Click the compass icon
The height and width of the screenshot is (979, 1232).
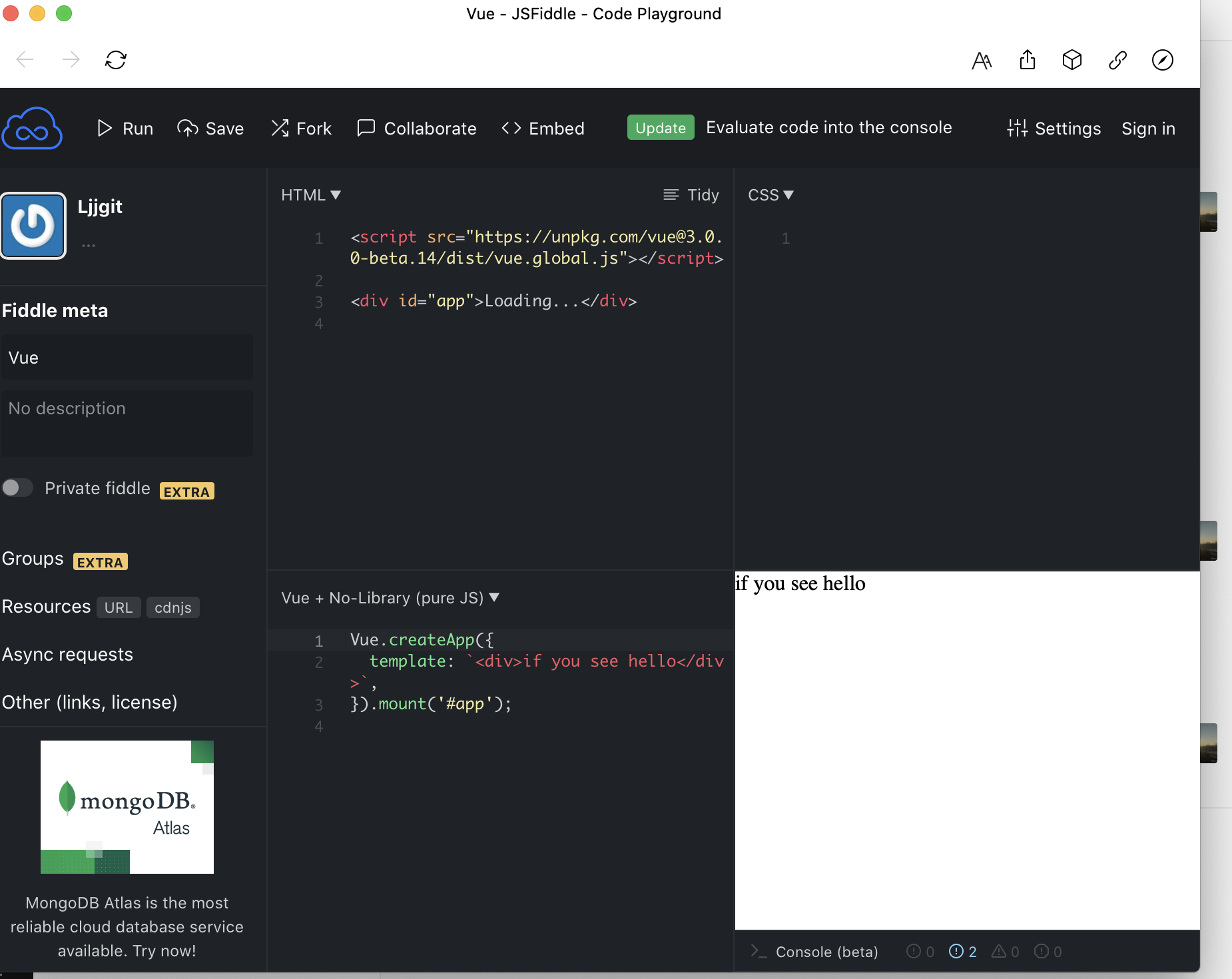point(1163,60)
